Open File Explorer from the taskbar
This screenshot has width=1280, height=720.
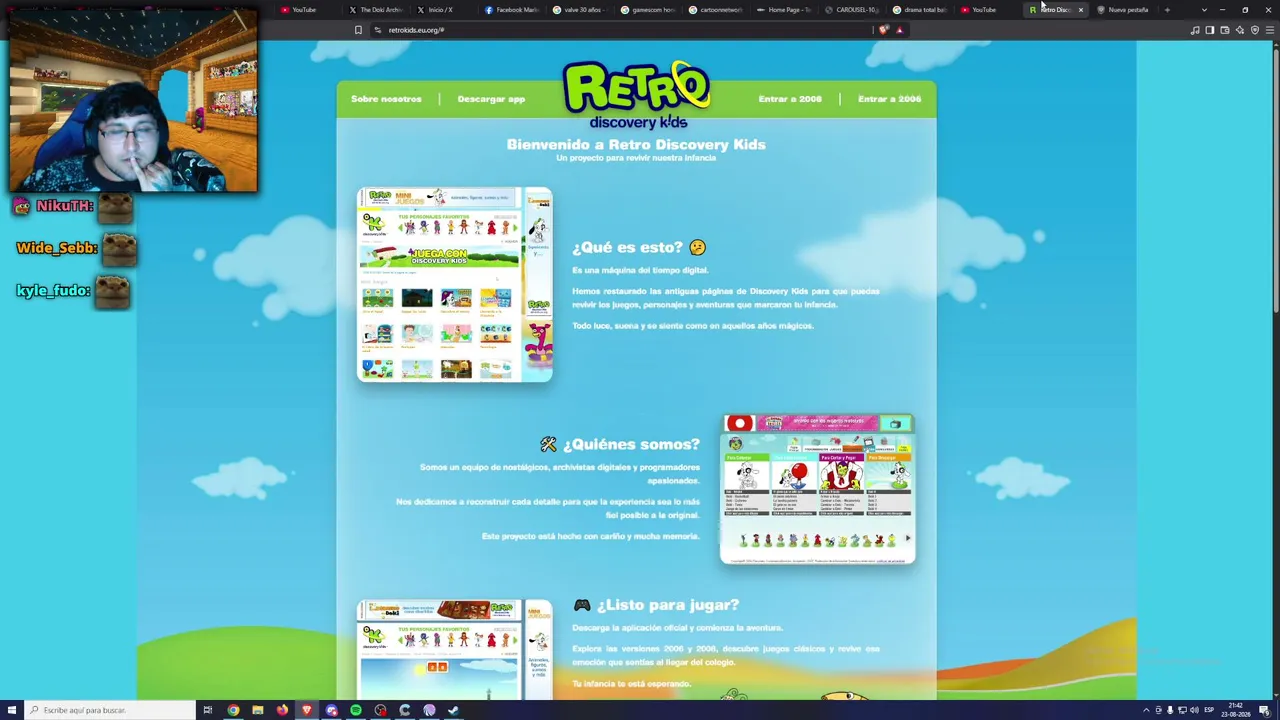[258, 710]
